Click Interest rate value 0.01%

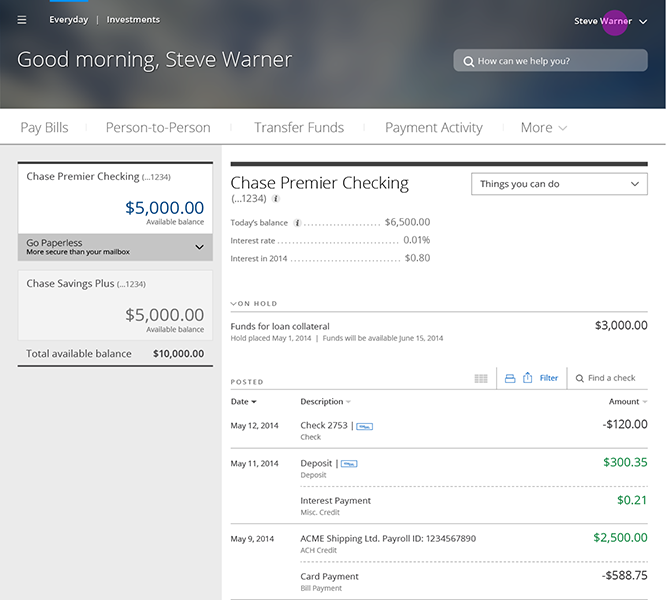coord(417,240)
